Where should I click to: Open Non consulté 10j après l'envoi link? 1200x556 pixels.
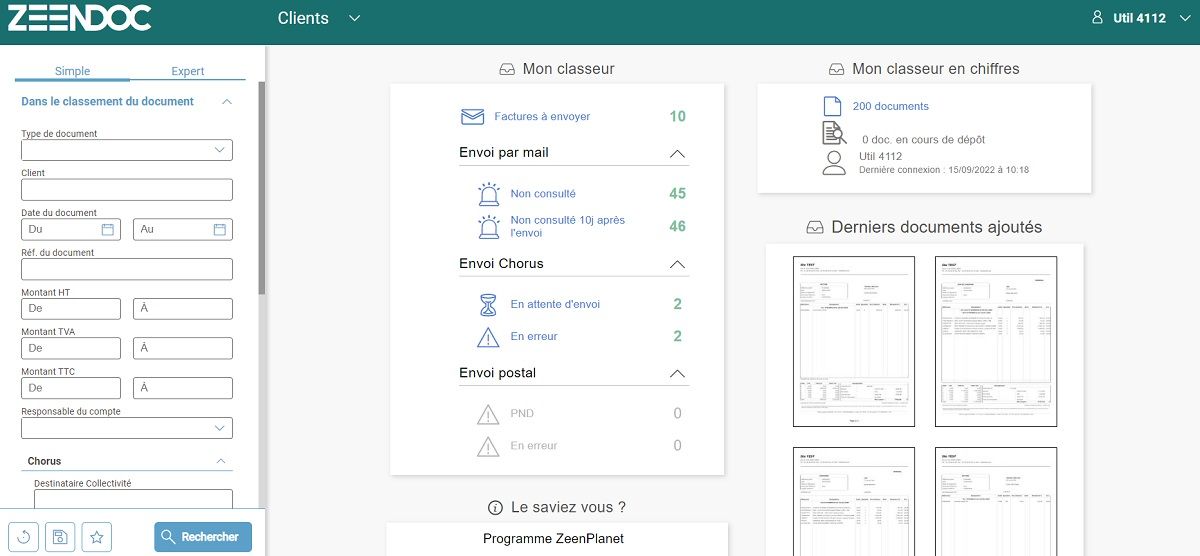567,226
